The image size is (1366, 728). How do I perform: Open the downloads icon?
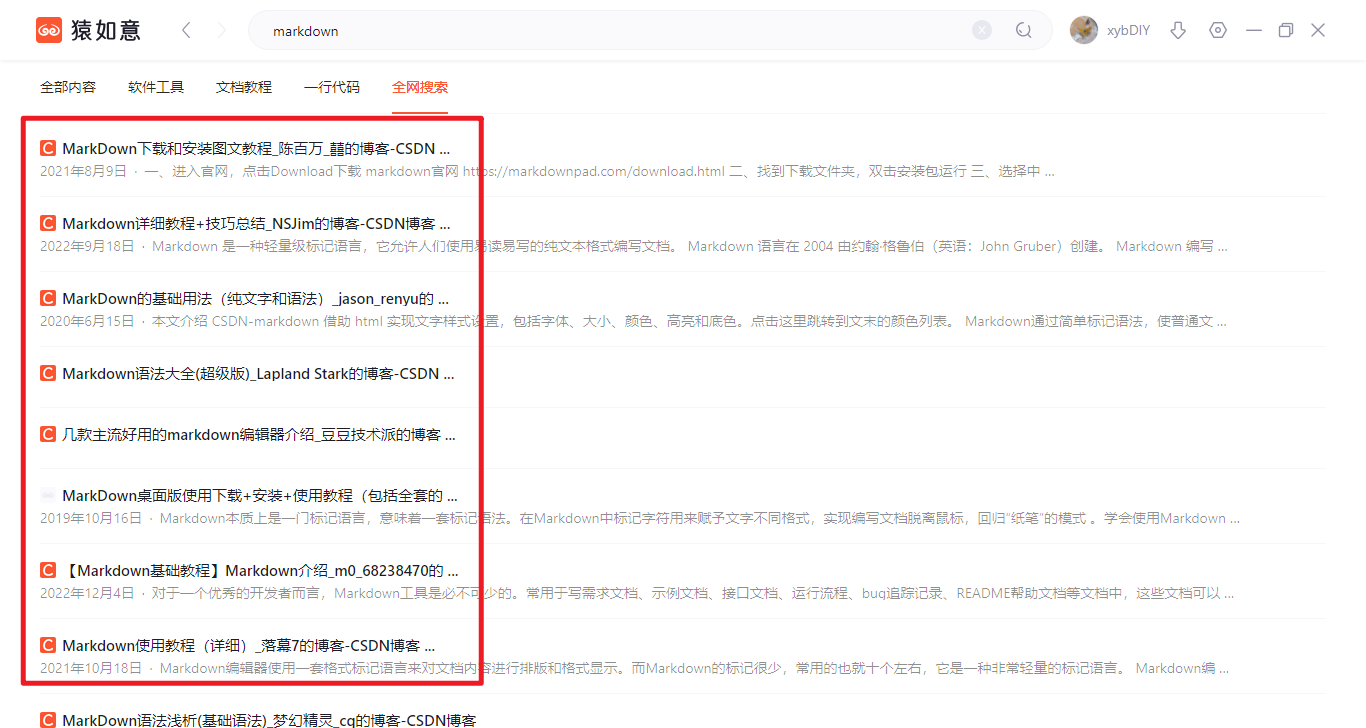click(1178, 30)
